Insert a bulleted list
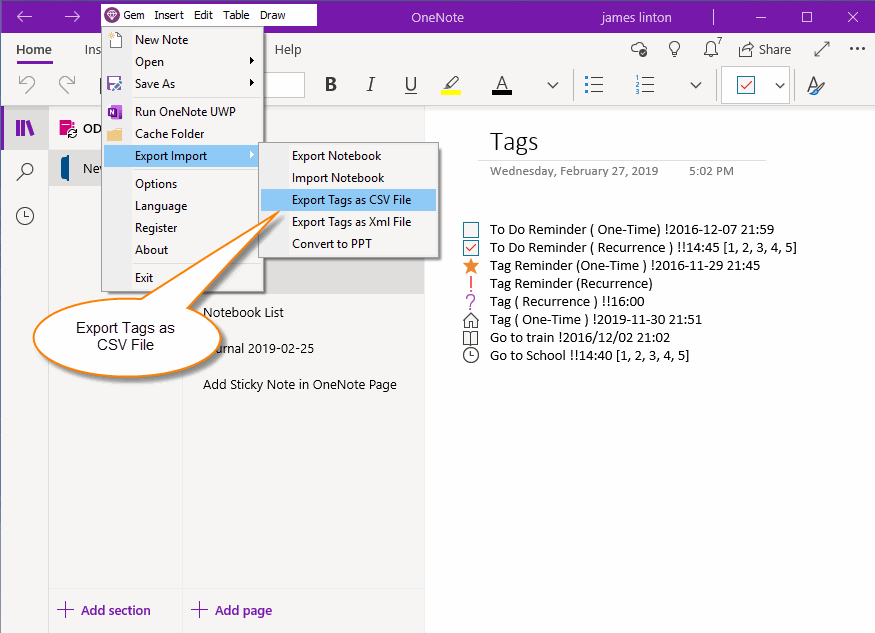 (594, 85)
